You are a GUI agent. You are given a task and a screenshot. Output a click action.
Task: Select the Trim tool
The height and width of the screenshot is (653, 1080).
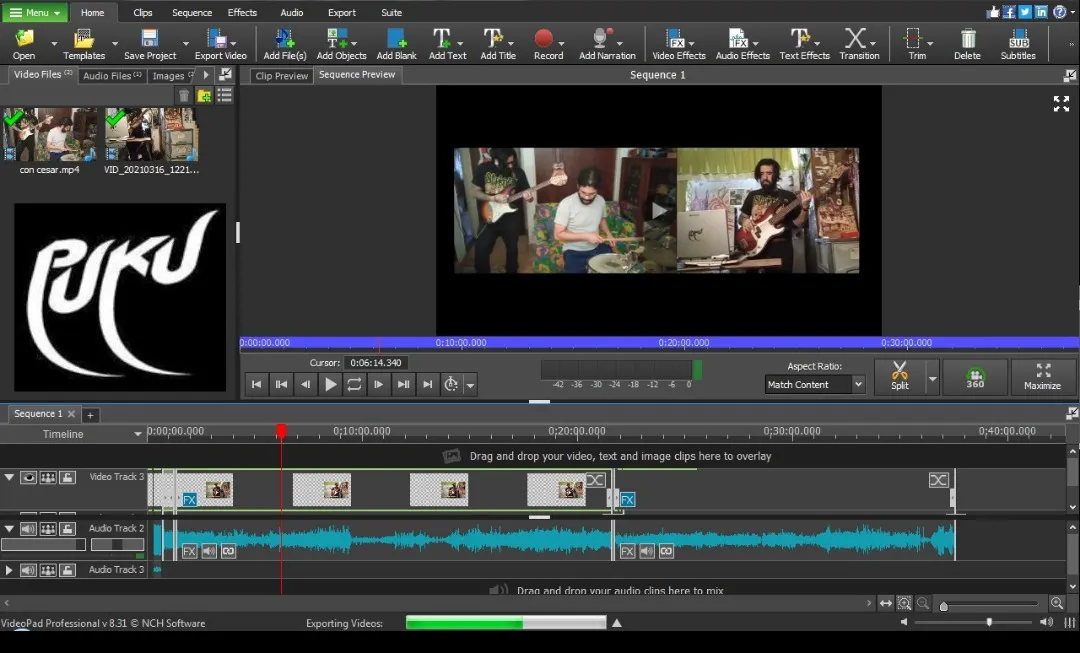pos(915,43)
